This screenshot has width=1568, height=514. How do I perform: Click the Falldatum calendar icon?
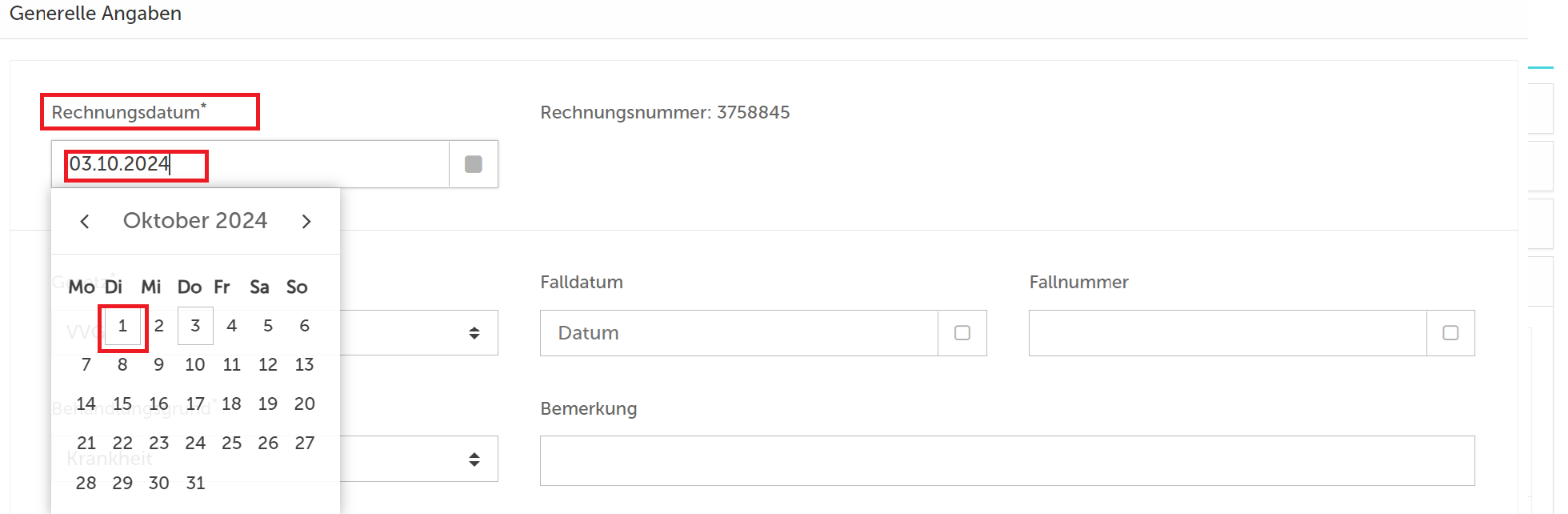(962, 333)
